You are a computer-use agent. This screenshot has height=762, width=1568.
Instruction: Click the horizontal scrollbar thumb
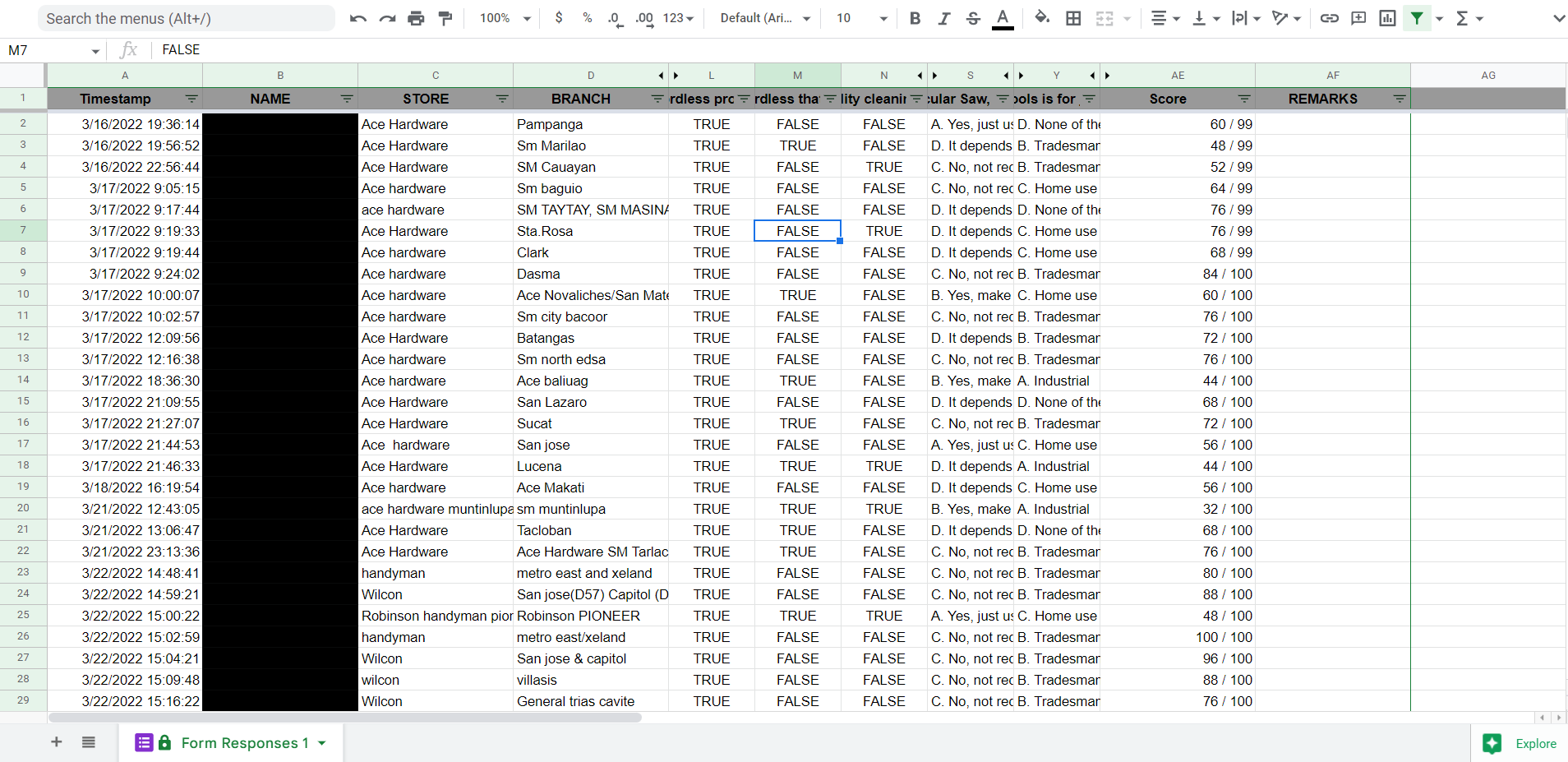[345, 718]
